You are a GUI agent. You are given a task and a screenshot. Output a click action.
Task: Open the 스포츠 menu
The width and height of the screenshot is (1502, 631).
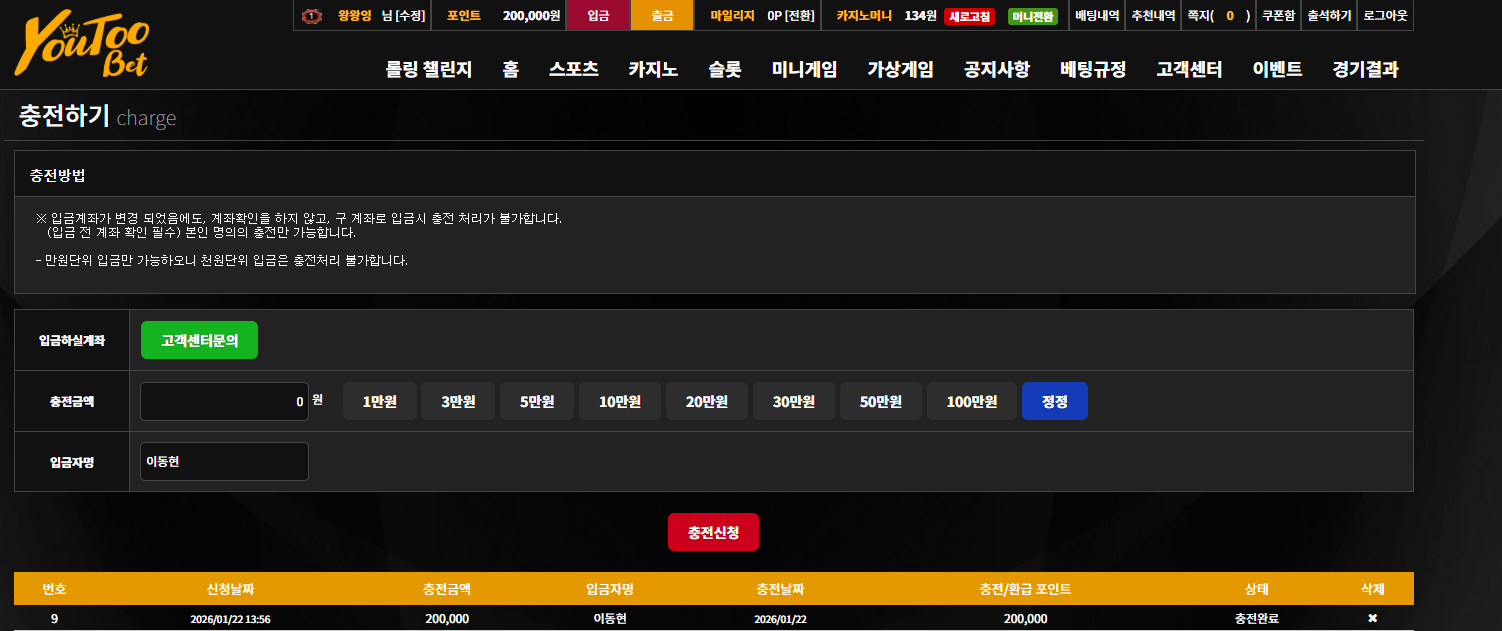[x=573, y=69]
